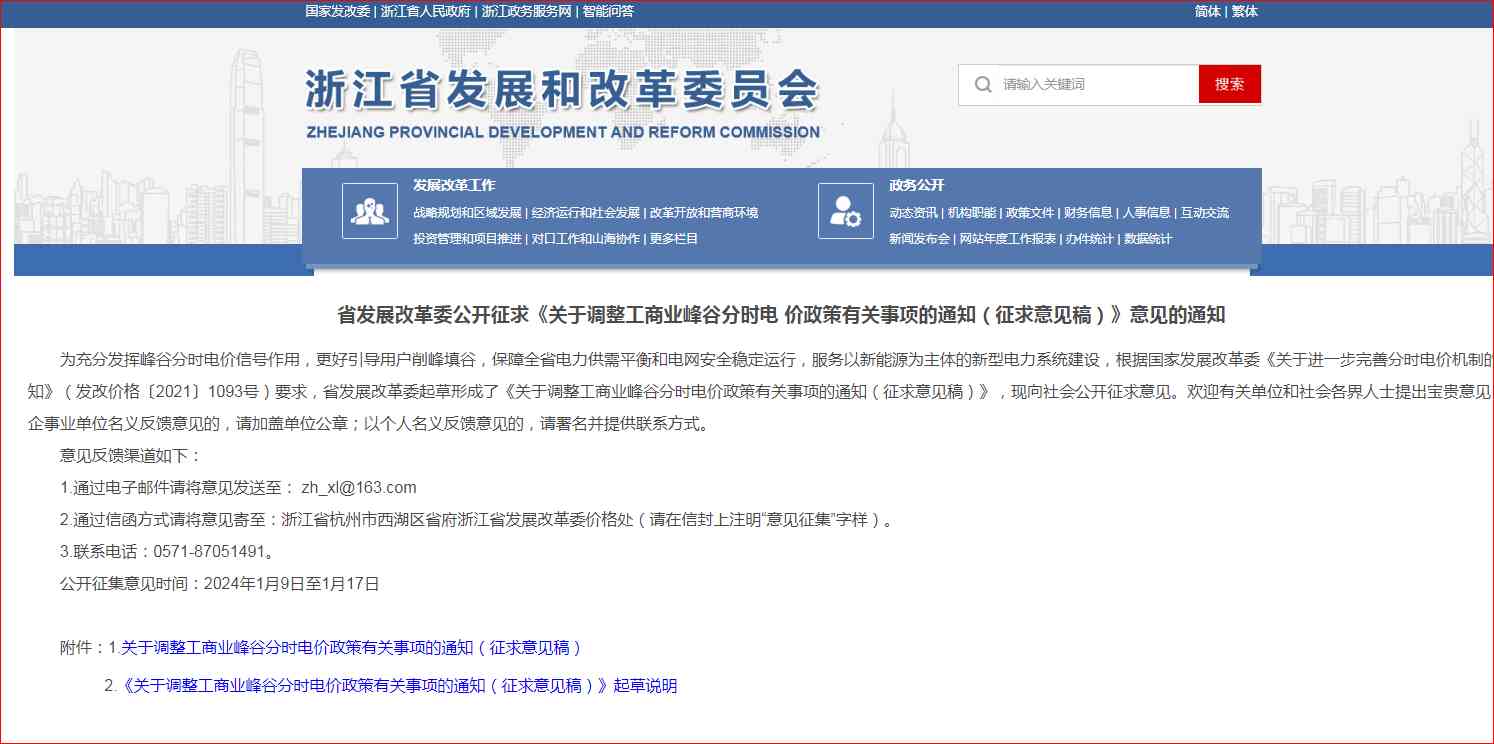The image size is (1494, 744).
Task: Open 智能问答 in the top bar
Action: 609,12
